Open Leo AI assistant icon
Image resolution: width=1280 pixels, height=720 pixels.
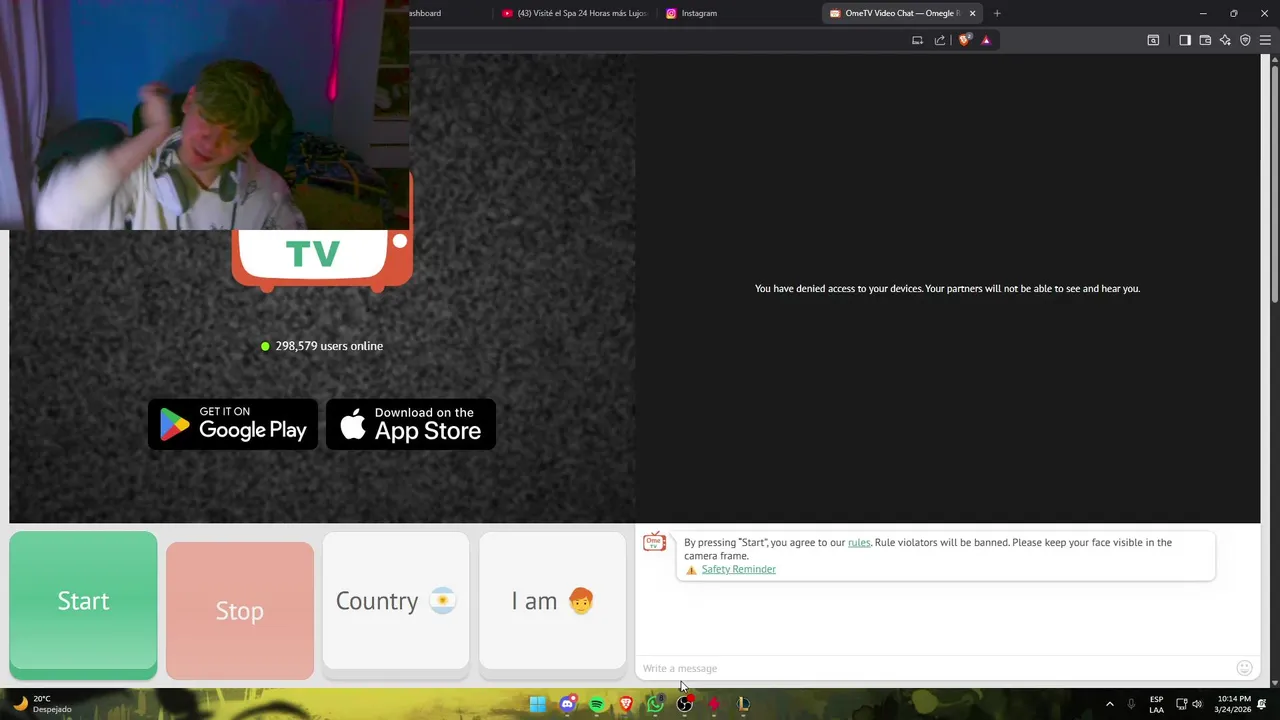coord(1225,40)
